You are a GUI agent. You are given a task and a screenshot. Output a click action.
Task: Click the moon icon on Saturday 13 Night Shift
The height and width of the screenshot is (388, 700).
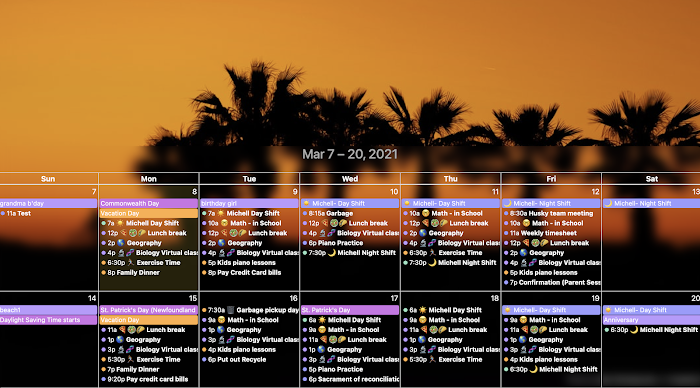coord(608,203)
